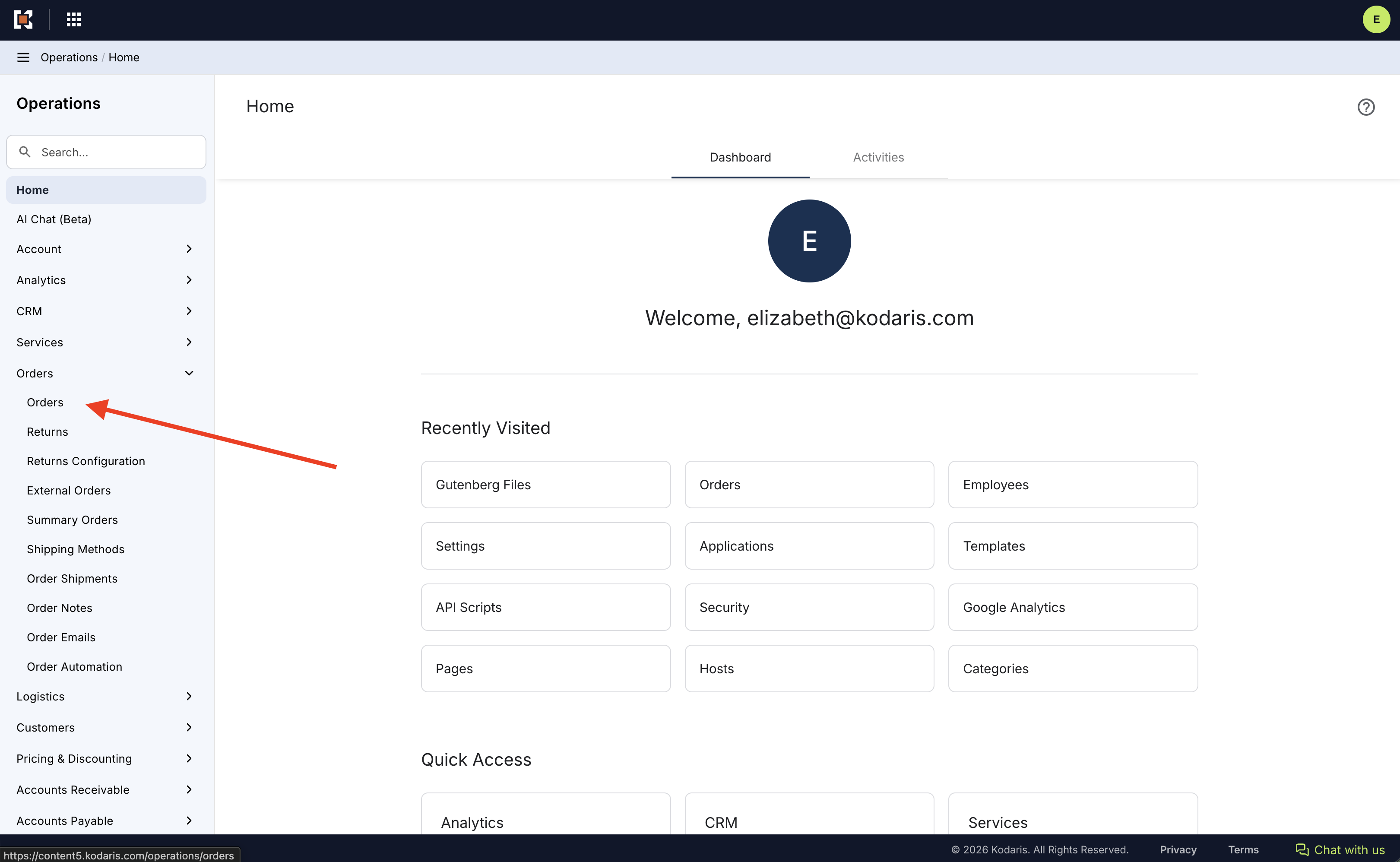Collapse the Orders menu chevron
Image resolution: width=1400 pixels, height=862 pixels.
coord(189,374)
